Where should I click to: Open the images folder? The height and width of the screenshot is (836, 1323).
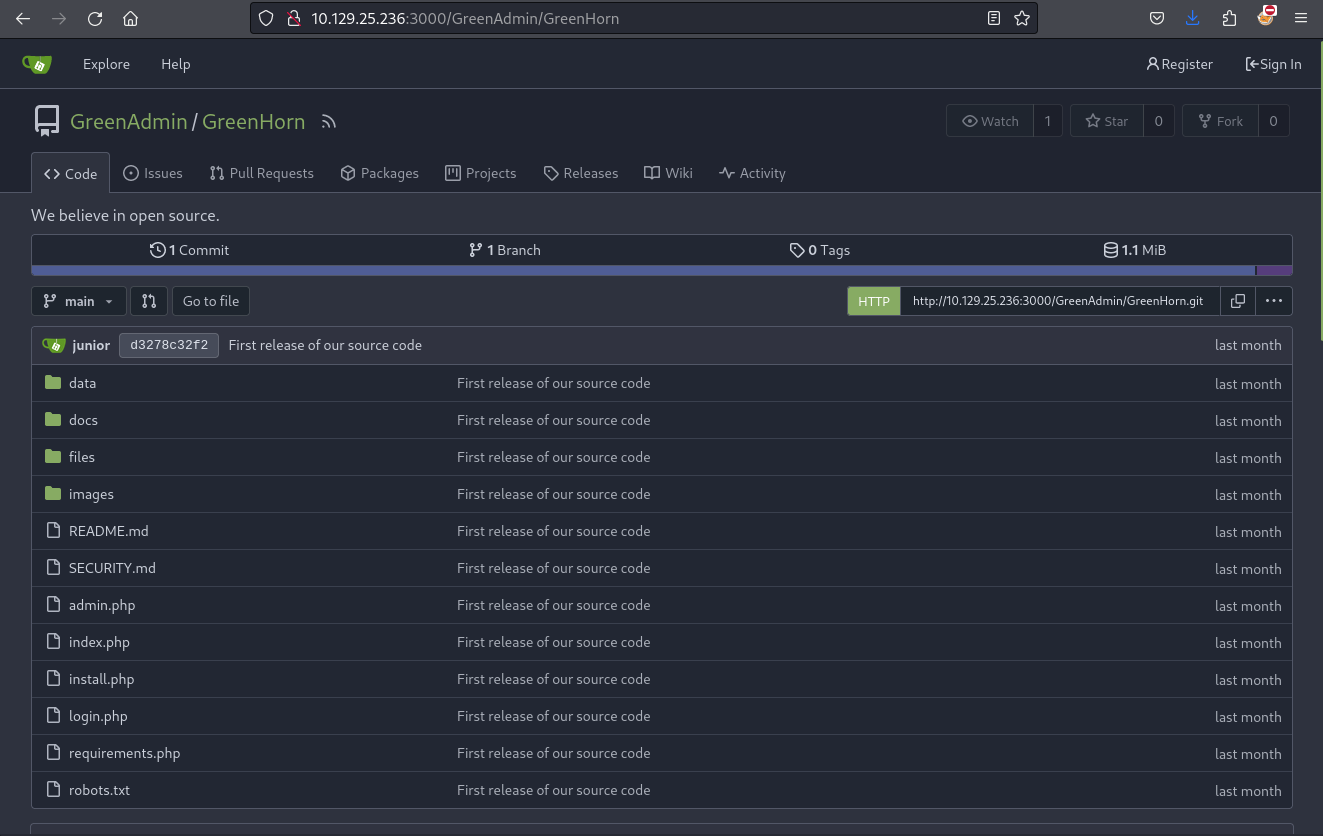pos(91,494)
